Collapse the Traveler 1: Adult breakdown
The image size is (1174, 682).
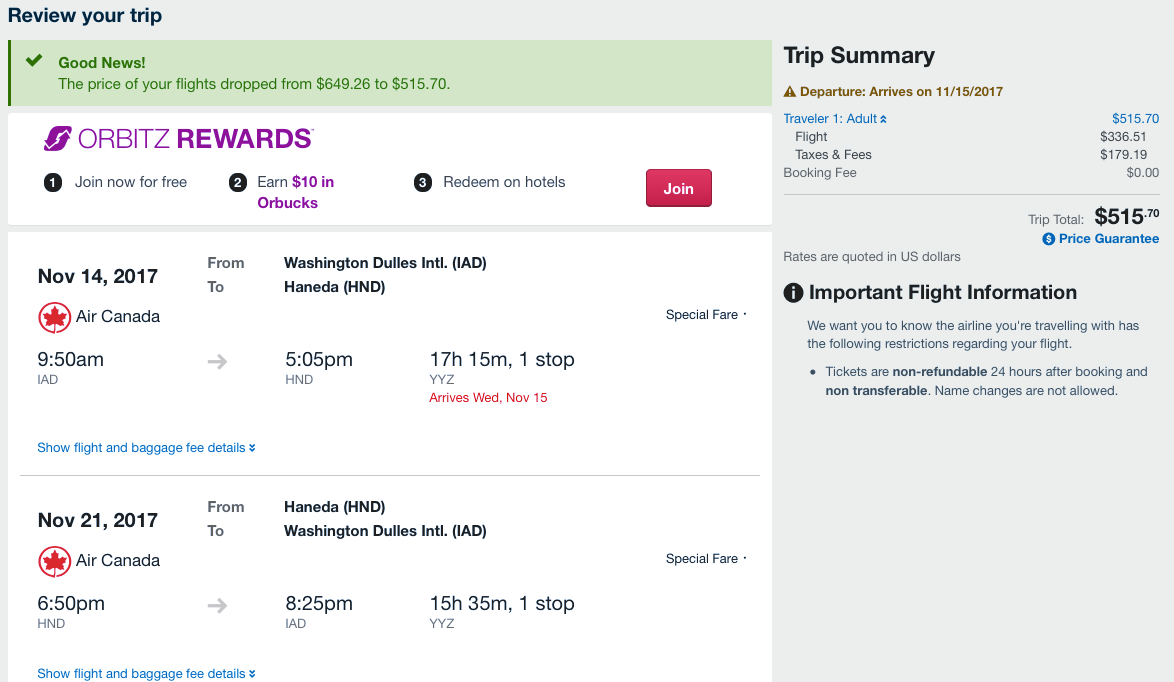coord(835,119)
